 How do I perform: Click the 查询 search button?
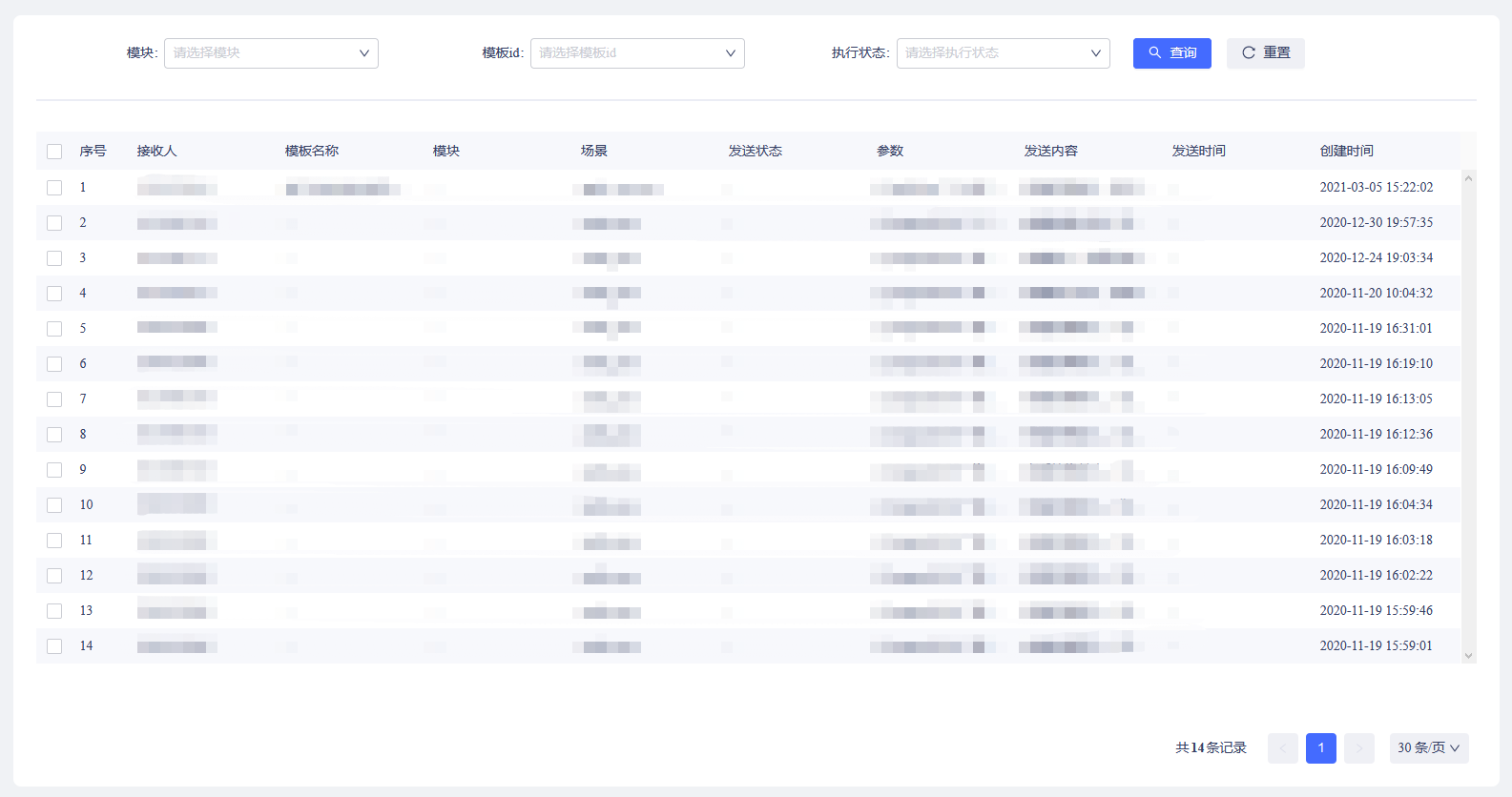coord(1171,53)
